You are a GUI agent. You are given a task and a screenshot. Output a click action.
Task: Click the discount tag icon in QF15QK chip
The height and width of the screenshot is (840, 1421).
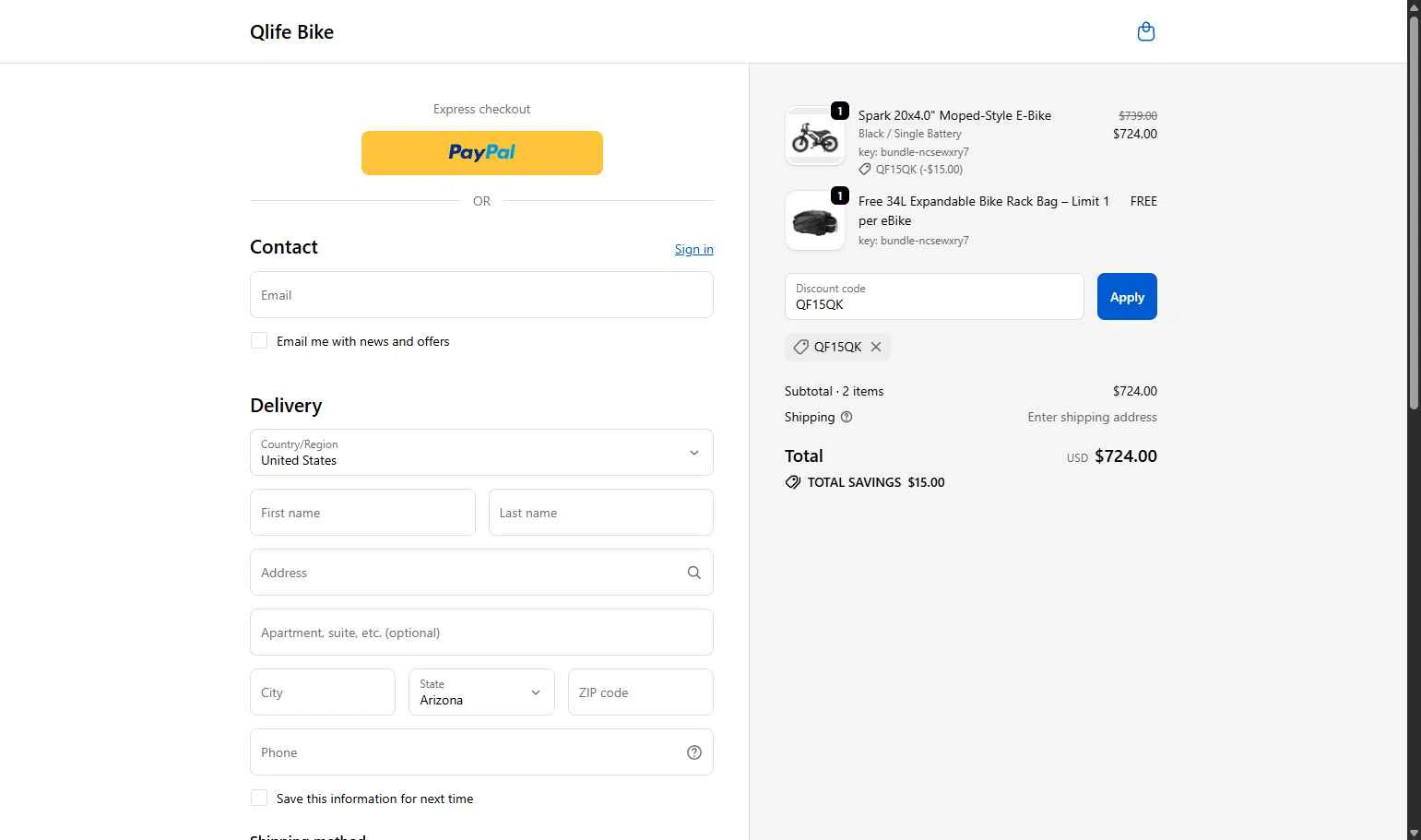click(801, 347)
